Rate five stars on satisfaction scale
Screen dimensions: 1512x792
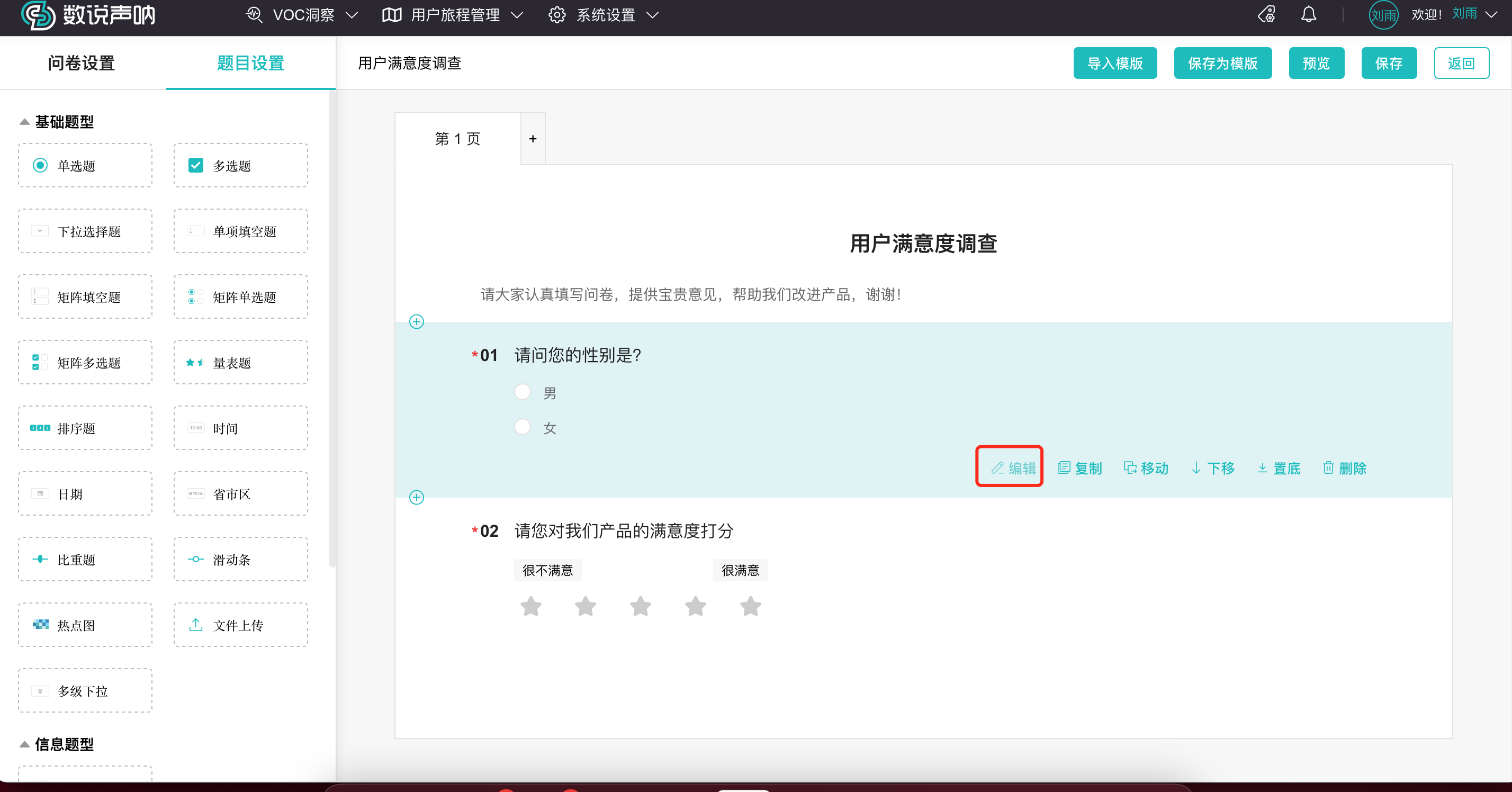pos(750,607)
